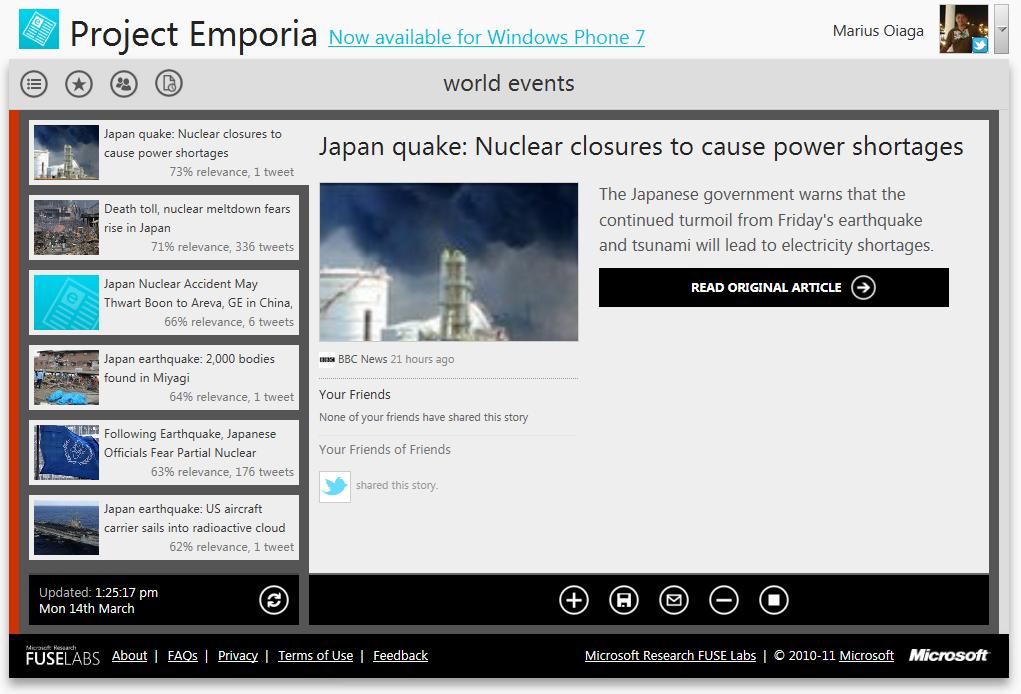Viewport: 1021px width, 694px height.
Task: Click the Marius Oiaga username
Action: click(x=878, y=31)
